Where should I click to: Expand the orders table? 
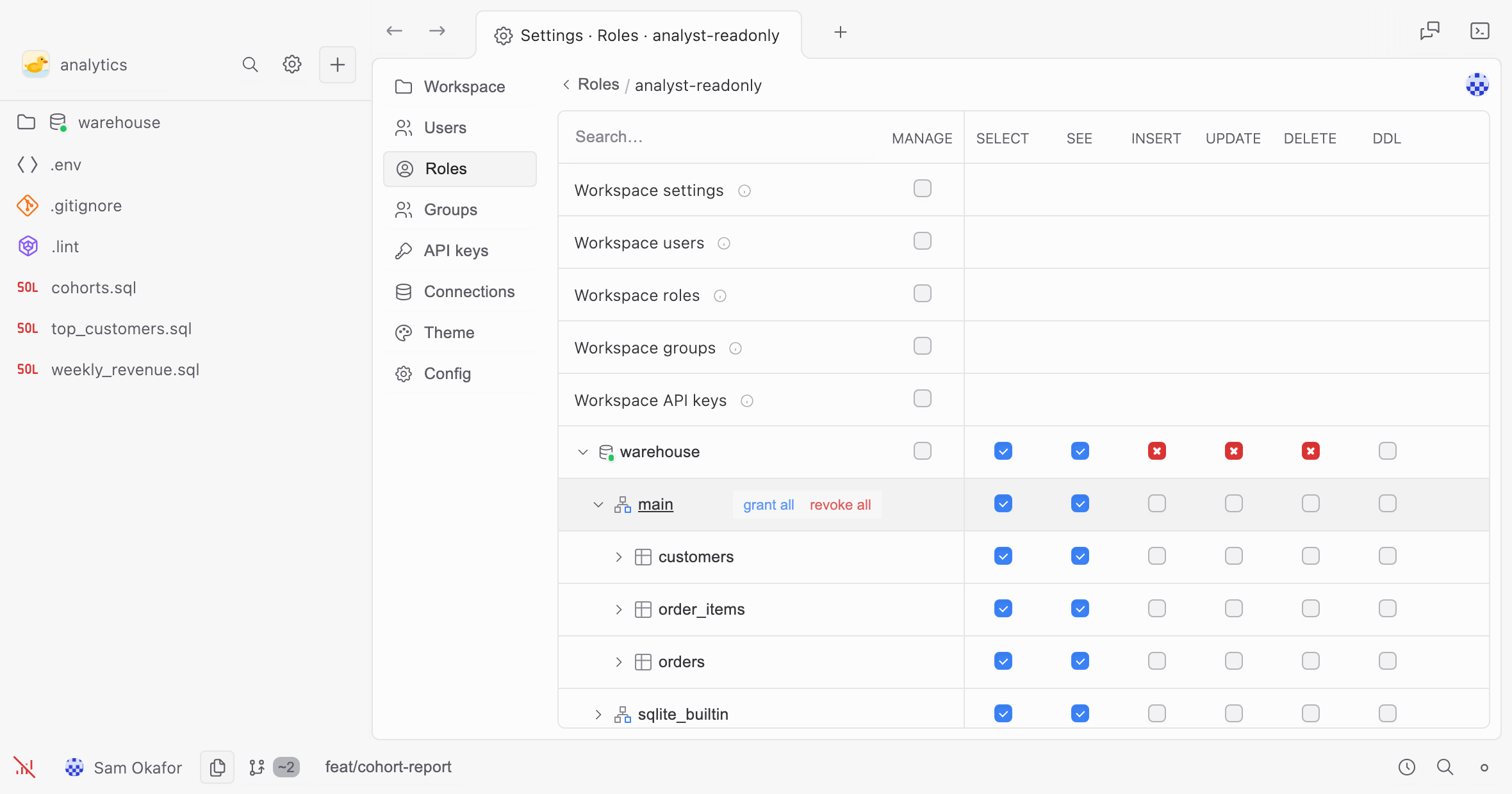[619, 662]
